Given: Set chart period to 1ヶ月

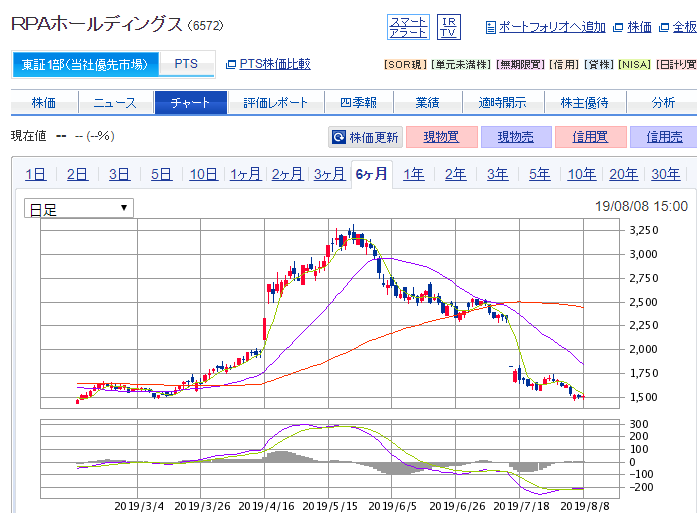Looking at the screenshot, I should [245, 174].
